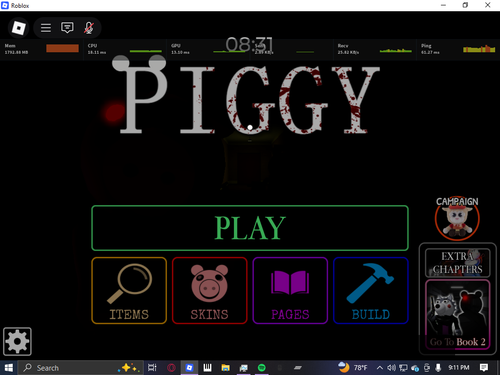
Task: Restore down the Roblox window
Action: tap(465, 5)
